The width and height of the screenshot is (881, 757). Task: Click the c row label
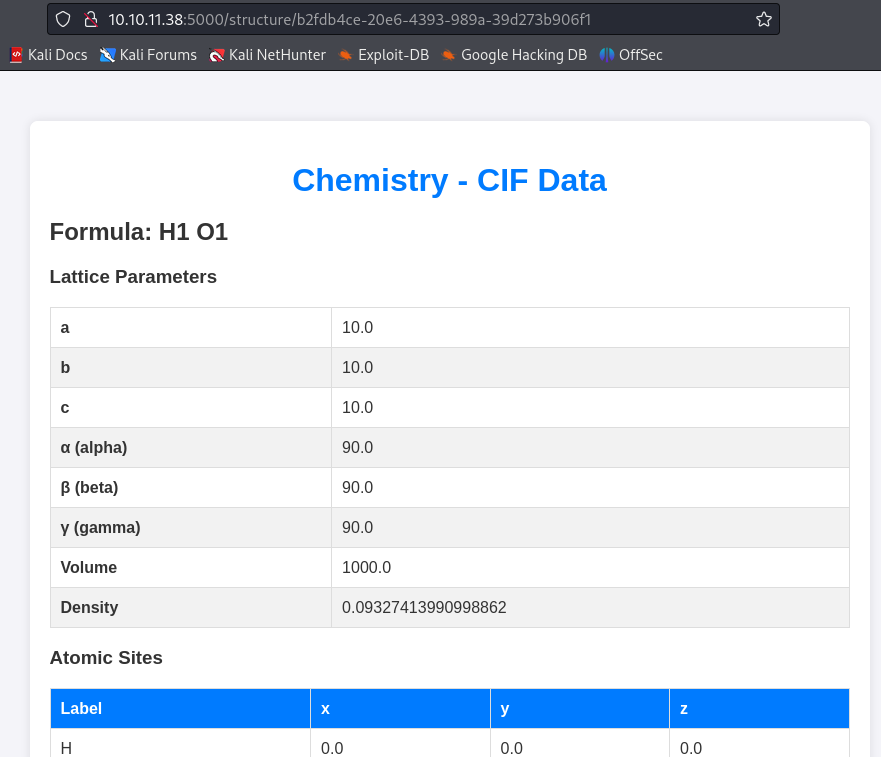pyautogui.click(x=65, y=407)
